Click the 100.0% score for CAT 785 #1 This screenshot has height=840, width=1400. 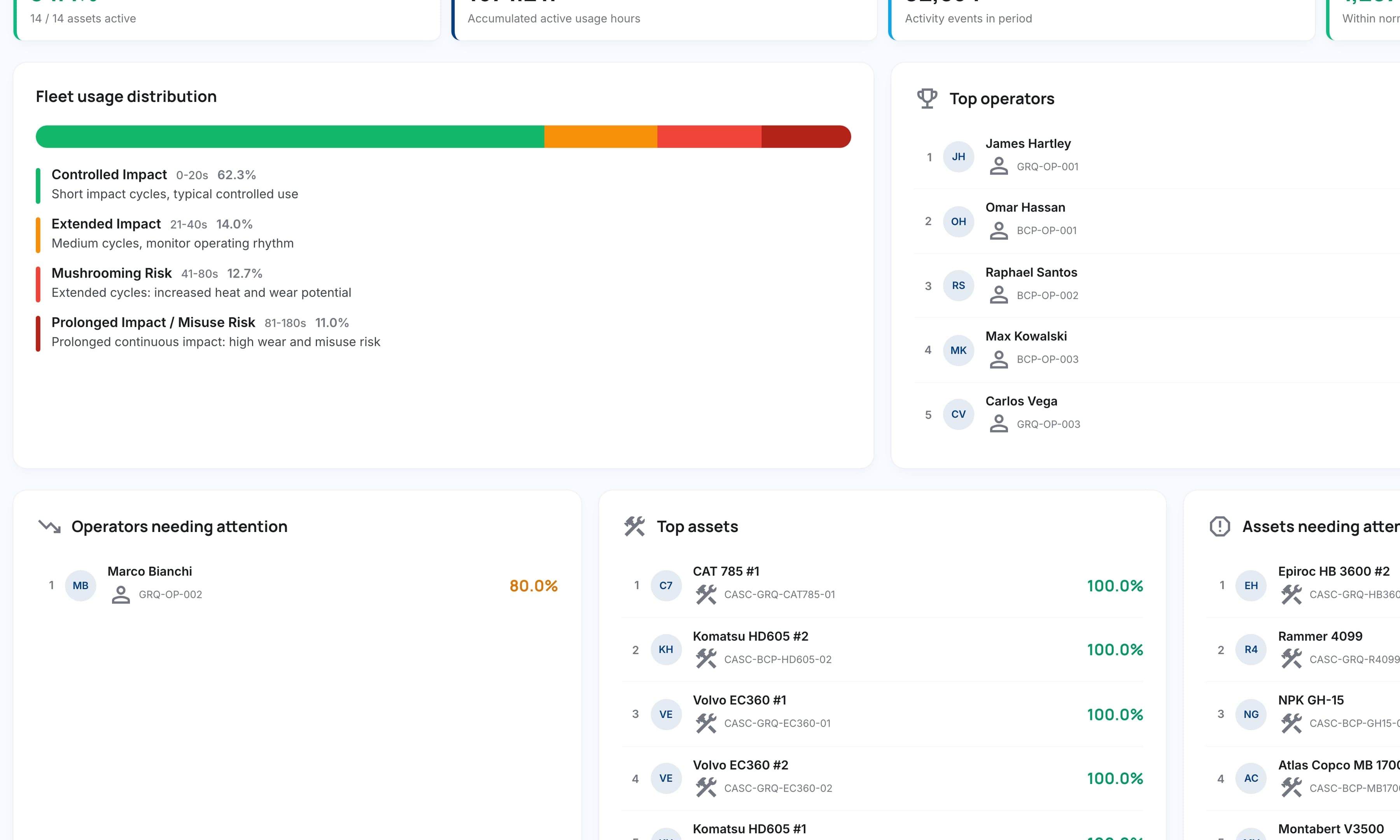point(1115,586)
